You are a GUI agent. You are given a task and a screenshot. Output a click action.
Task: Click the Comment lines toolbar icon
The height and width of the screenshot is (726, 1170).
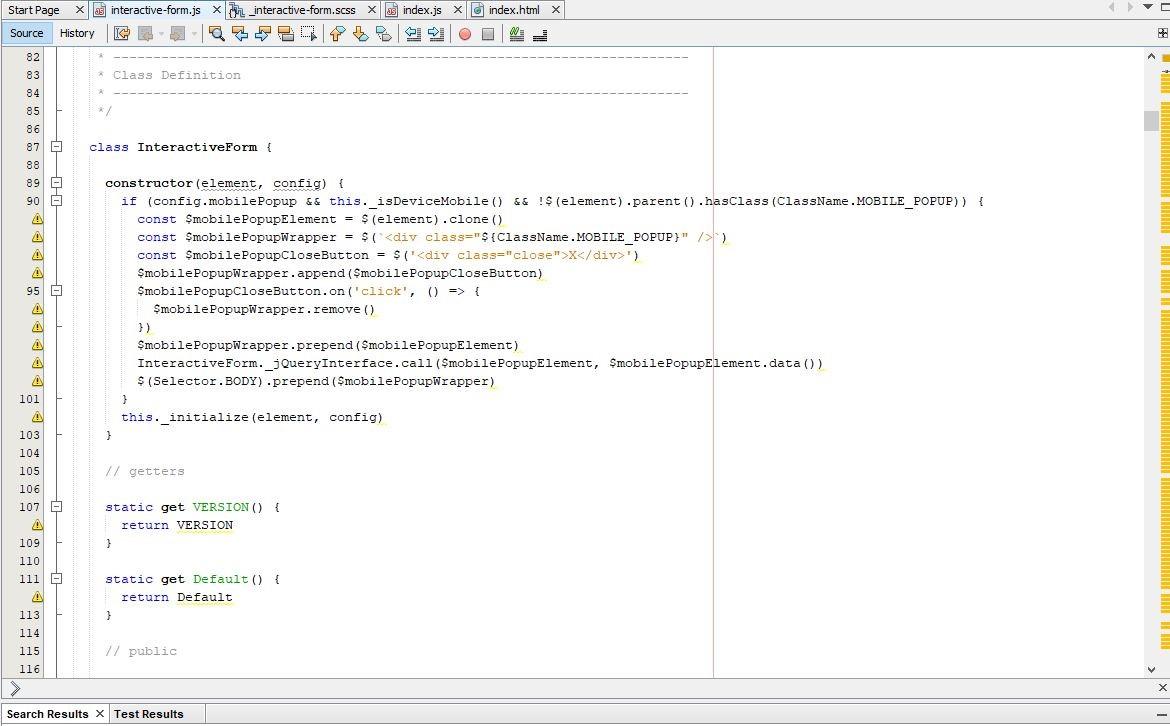tap(516, 34)
